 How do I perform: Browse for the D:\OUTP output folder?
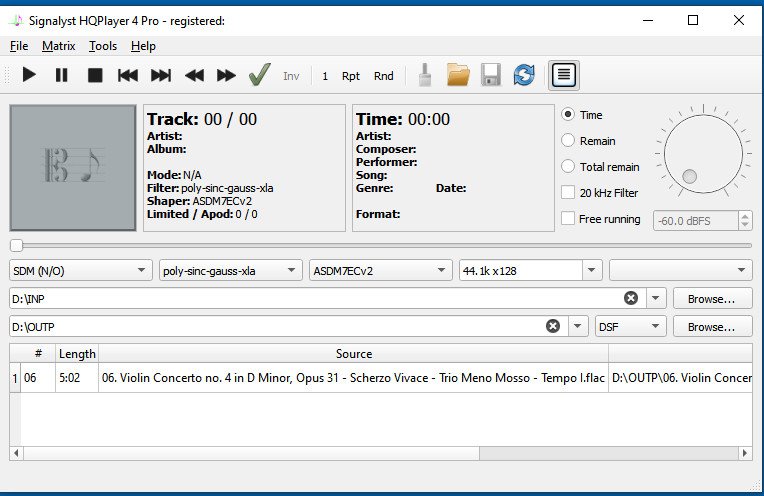(x=711, y=327)
